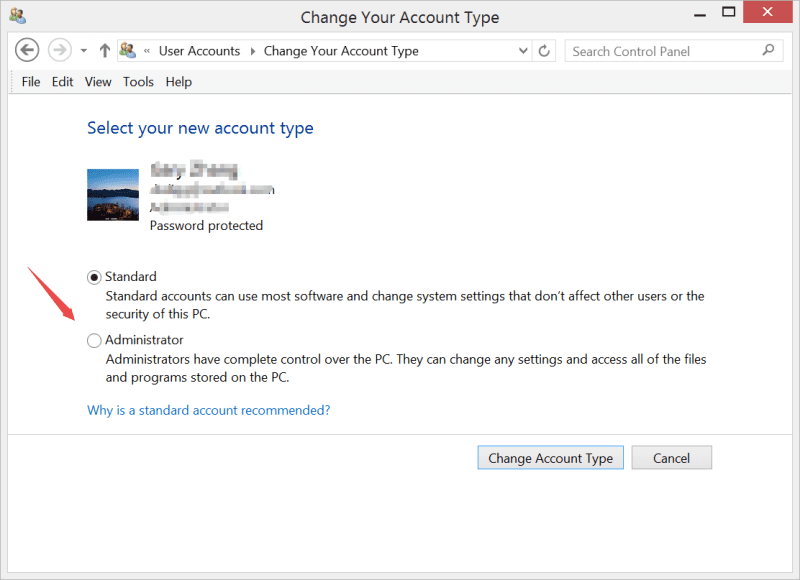Open the View menu

98,82
